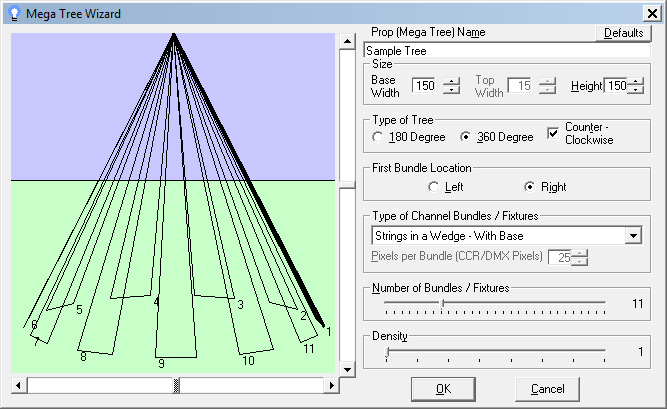Increase Base Width with up arrow
This screenshot has width=667, height=409.
(451, 81)
